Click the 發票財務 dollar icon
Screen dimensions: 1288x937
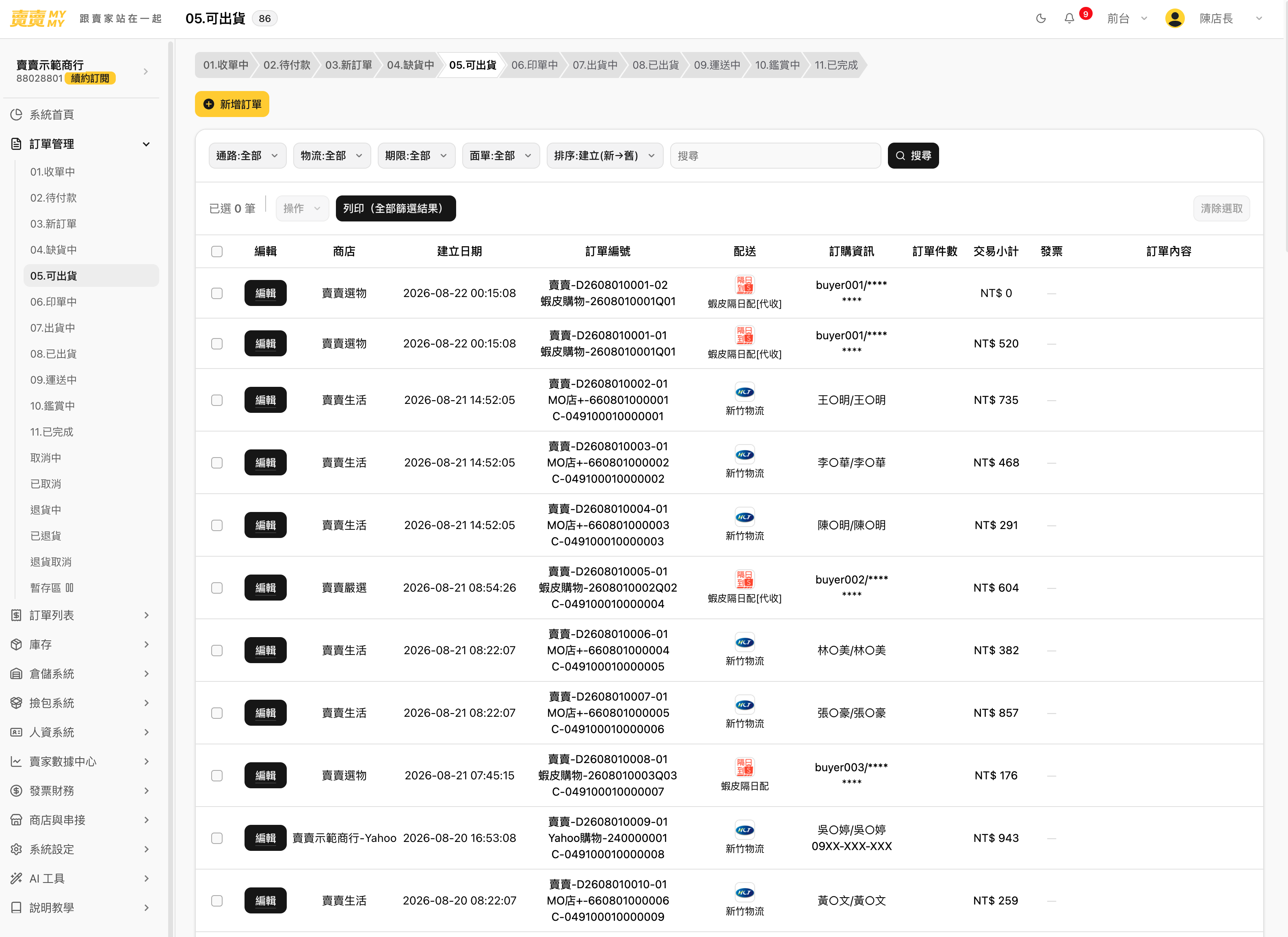click(17, 791)
